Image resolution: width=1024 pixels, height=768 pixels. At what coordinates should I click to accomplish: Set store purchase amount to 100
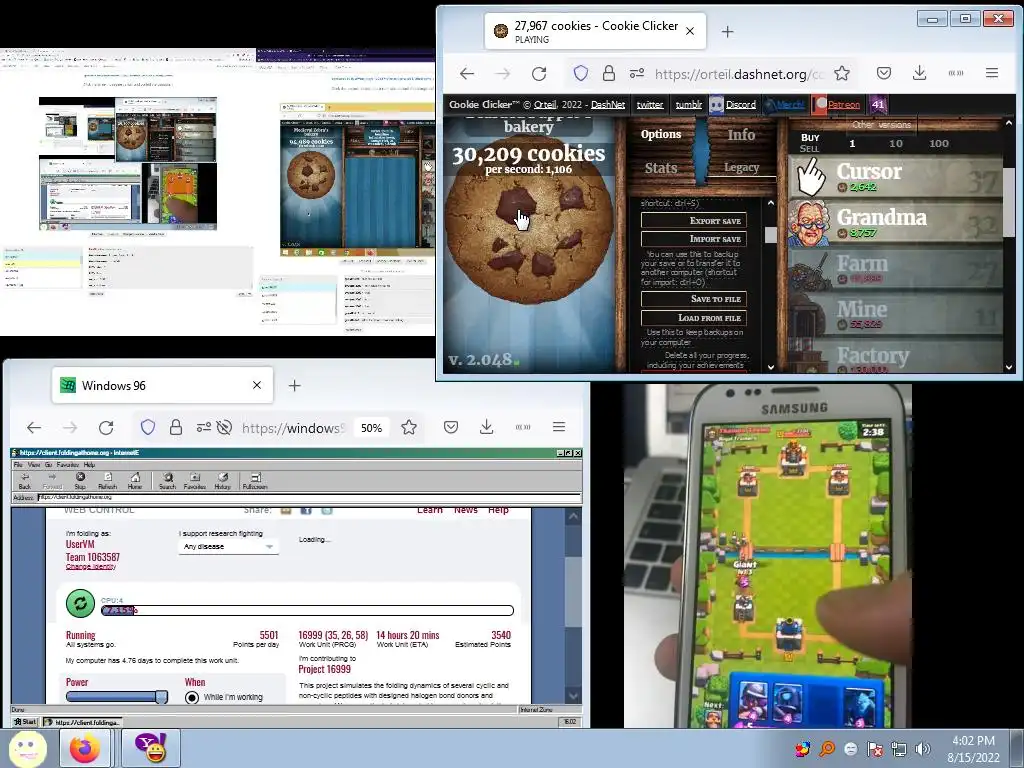(938, 144)
